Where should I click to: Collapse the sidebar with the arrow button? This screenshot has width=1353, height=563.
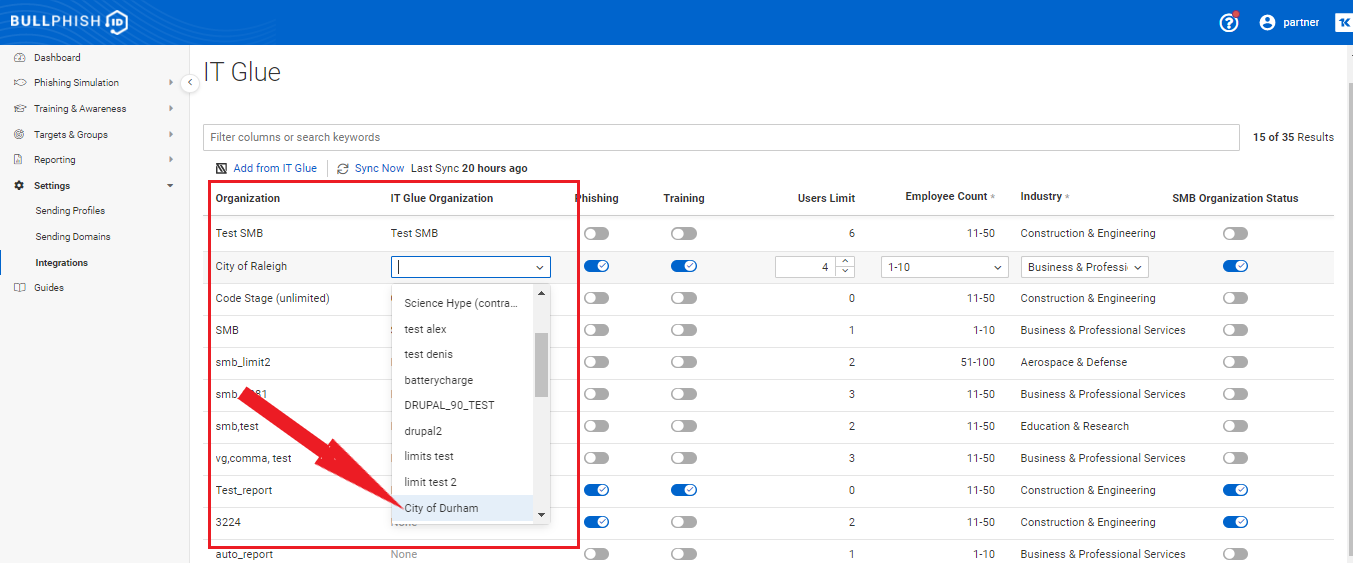pyautogui.click(x=190, y=83)
